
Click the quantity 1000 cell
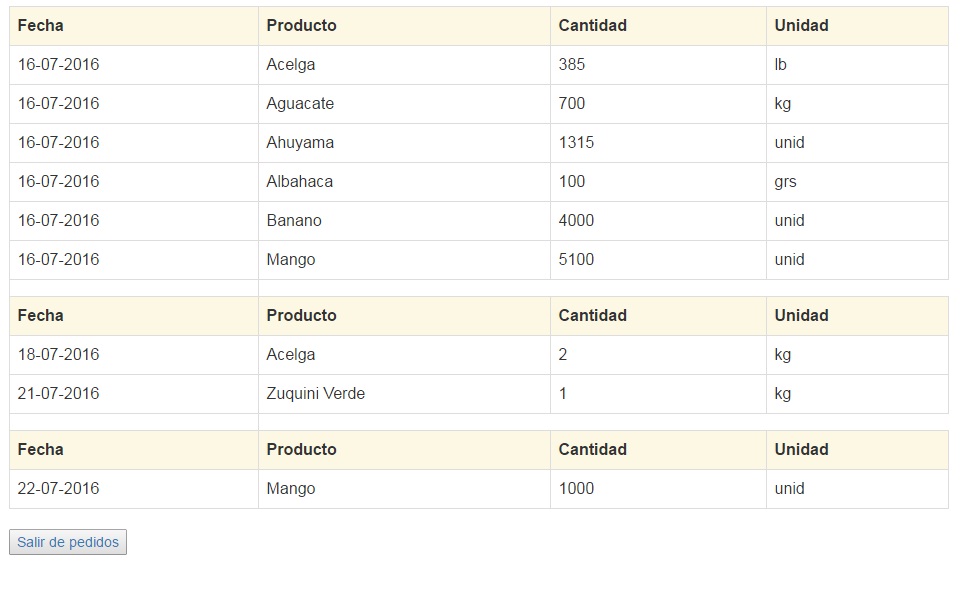[x=576, y=488]
